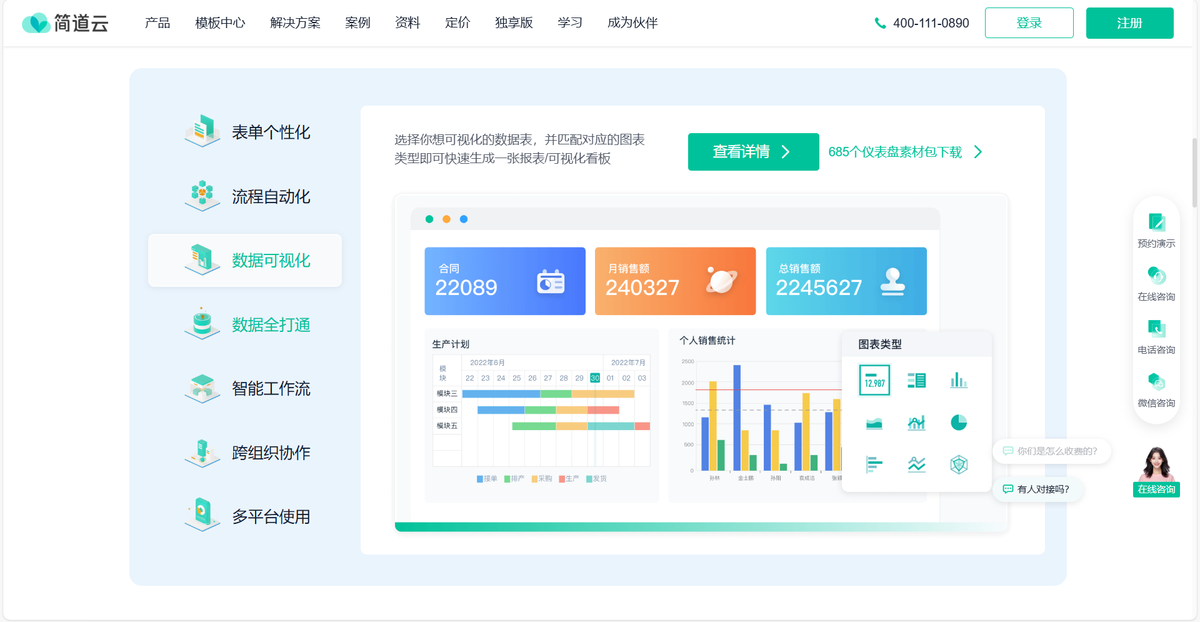Click the 电话咨询 icon
The image size is (1200, 622).
(x=1156, y=329)
